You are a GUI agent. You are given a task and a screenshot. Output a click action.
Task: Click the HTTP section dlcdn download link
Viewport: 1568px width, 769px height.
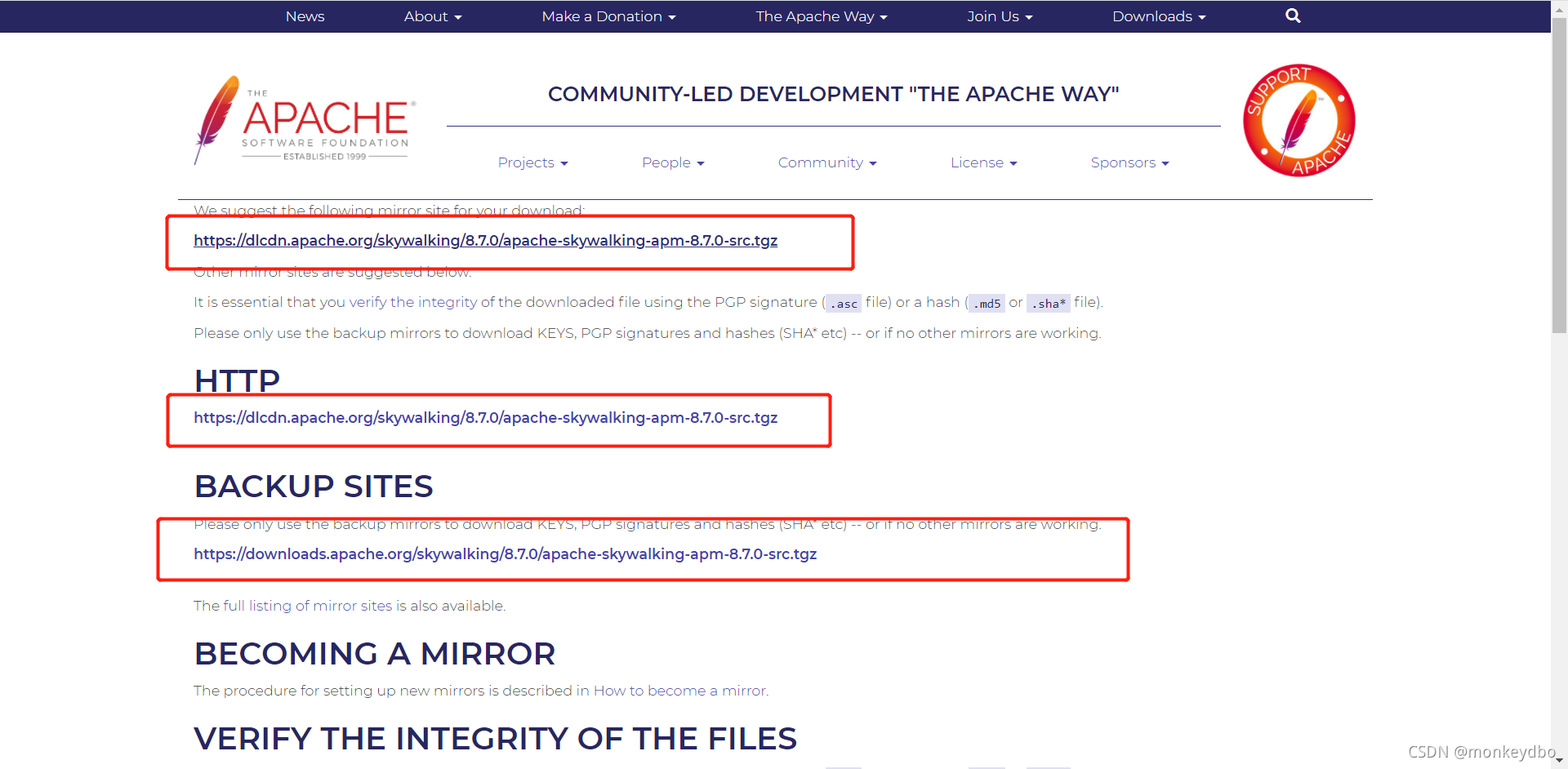pos(485,418)
